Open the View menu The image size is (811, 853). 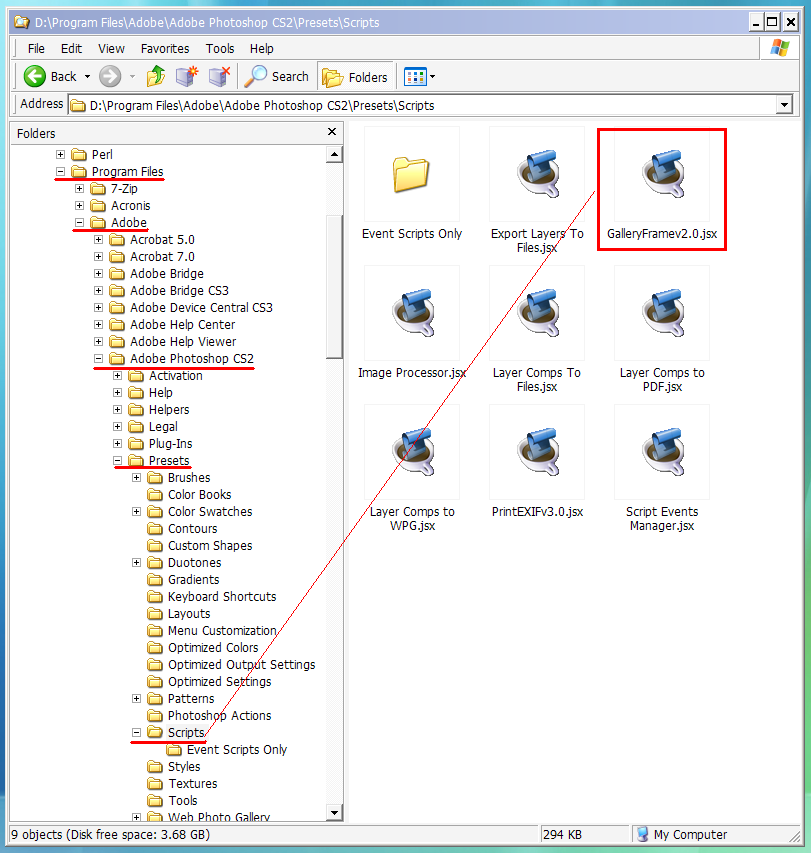pyautogui.click(x=112, y=48)
